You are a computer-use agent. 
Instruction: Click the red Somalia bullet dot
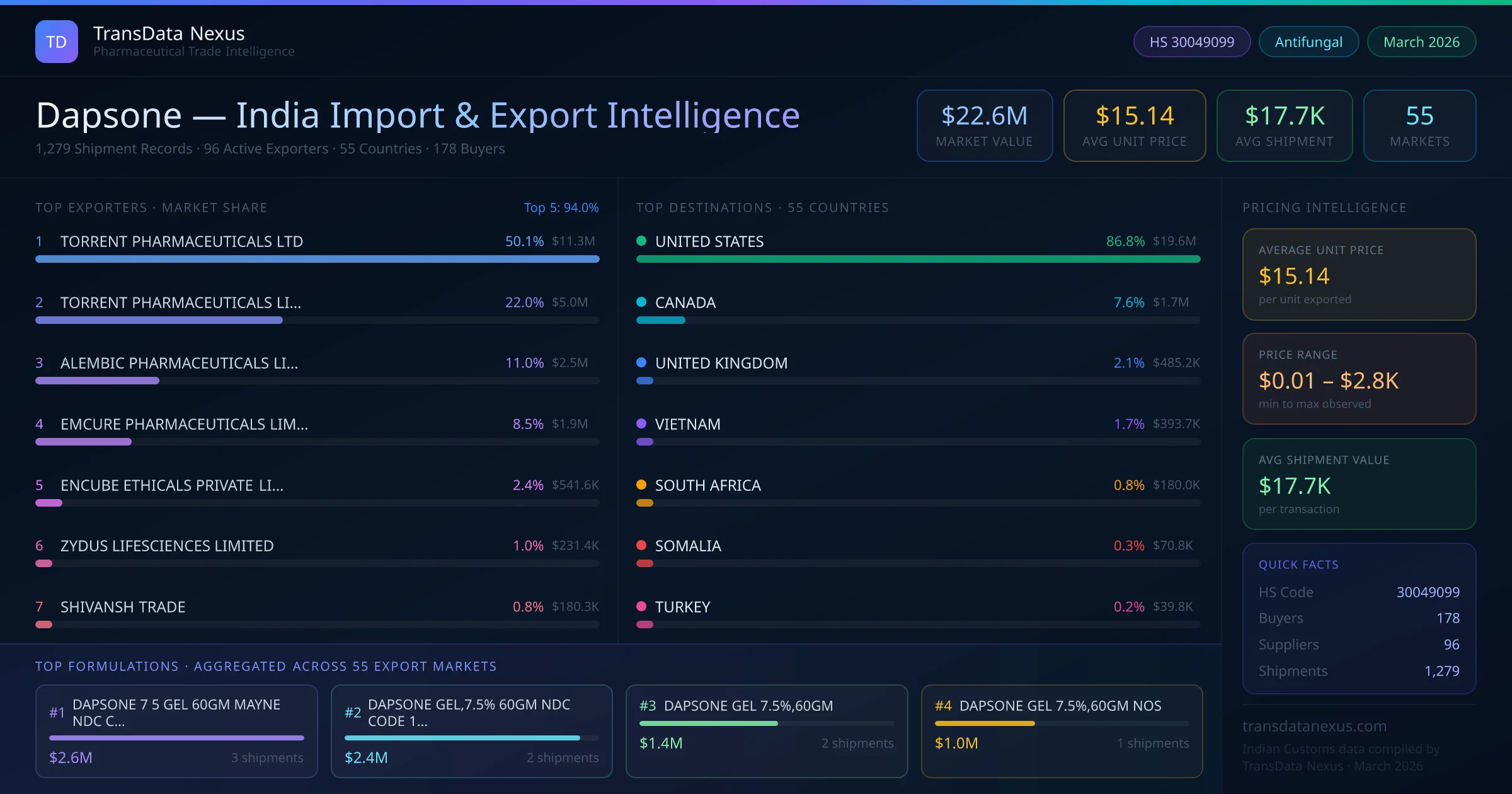pyautogui.click(x=641, y=545)
